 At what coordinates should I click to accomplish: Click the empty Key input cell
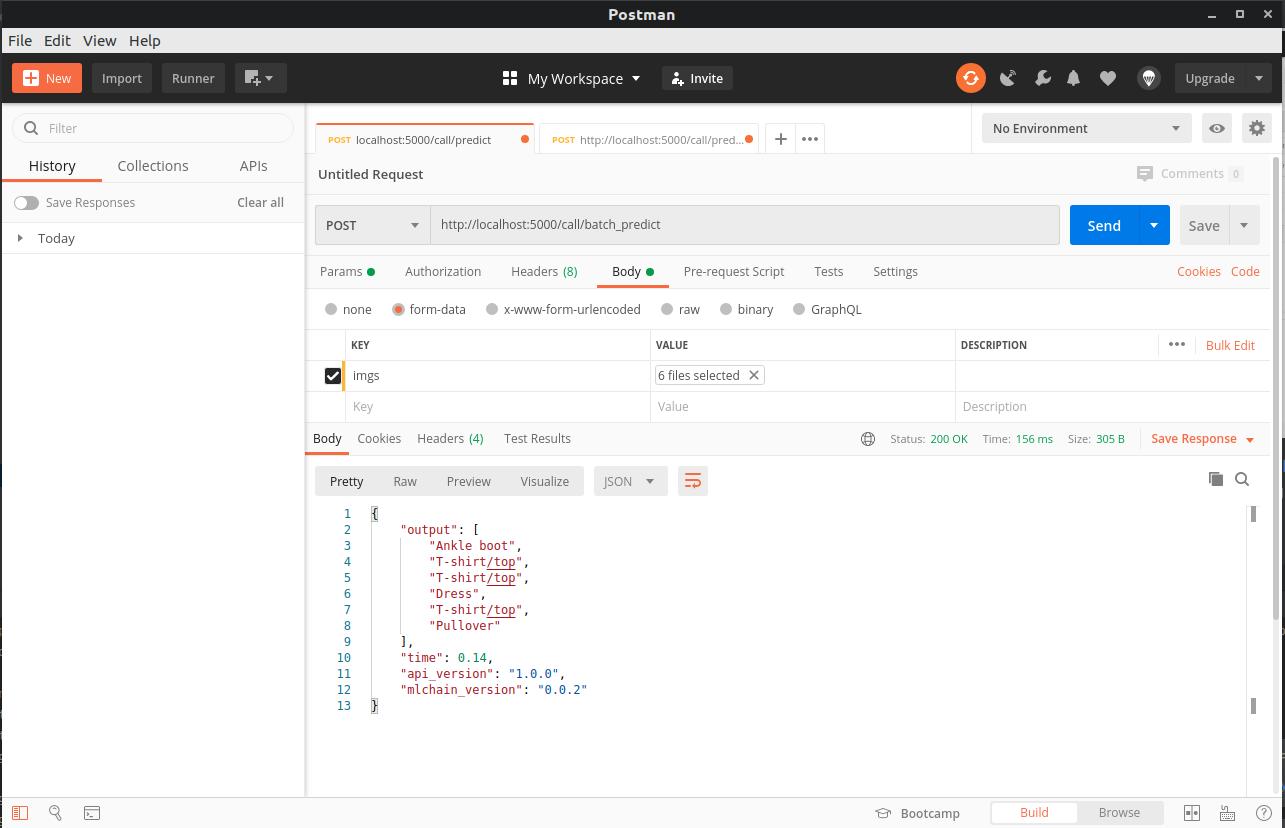tap(498, 407)
